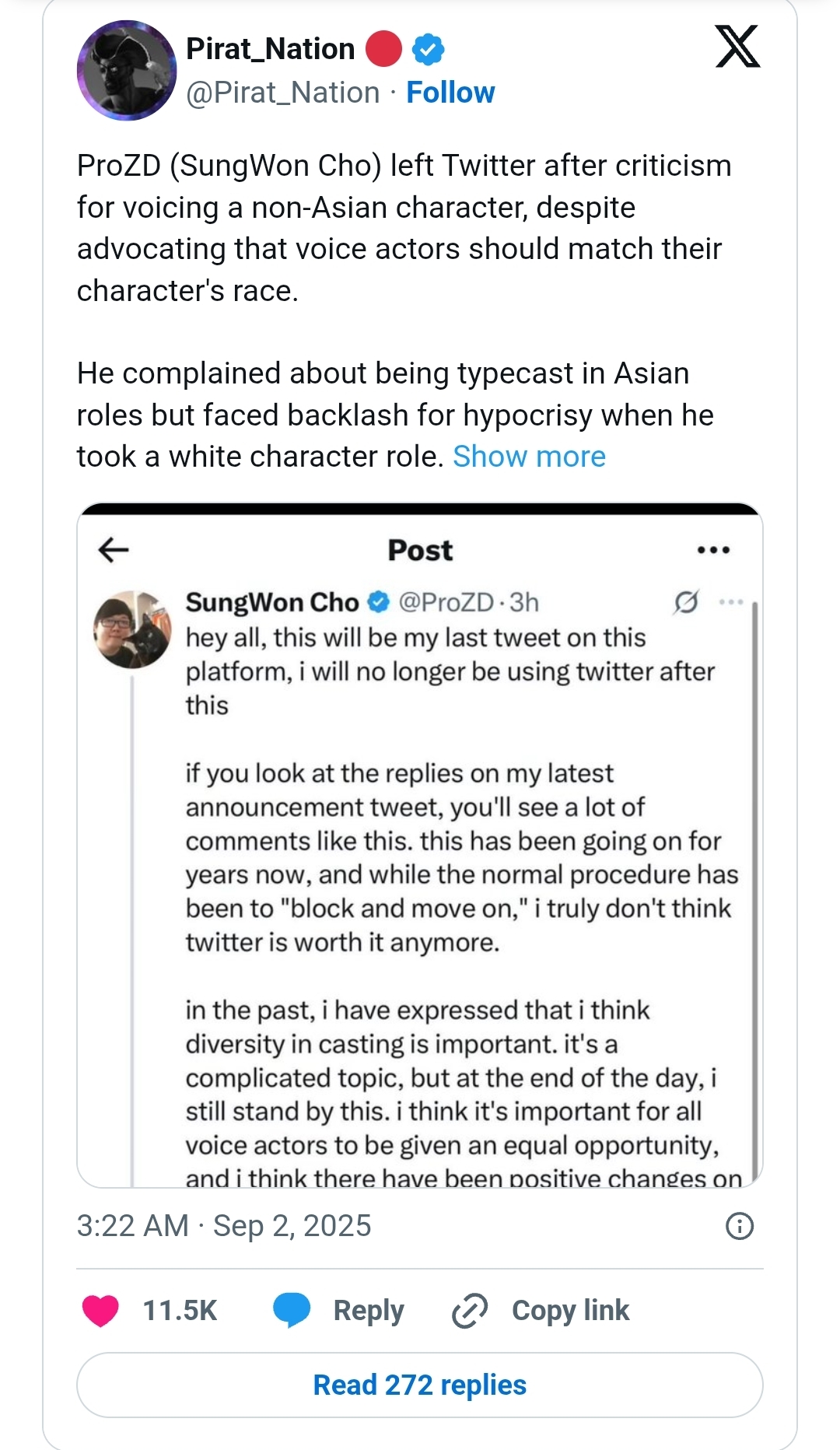Expand the post with Show more
Screen dimensions: 840x1450
coord(529,457)
